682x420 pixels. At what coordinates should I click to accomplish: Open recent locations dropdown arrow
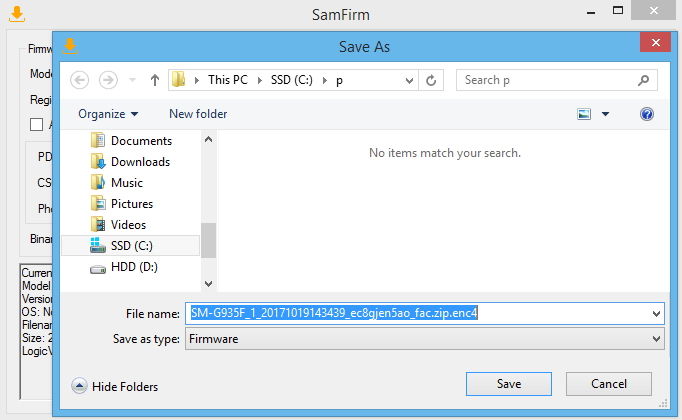pos(132,80)
